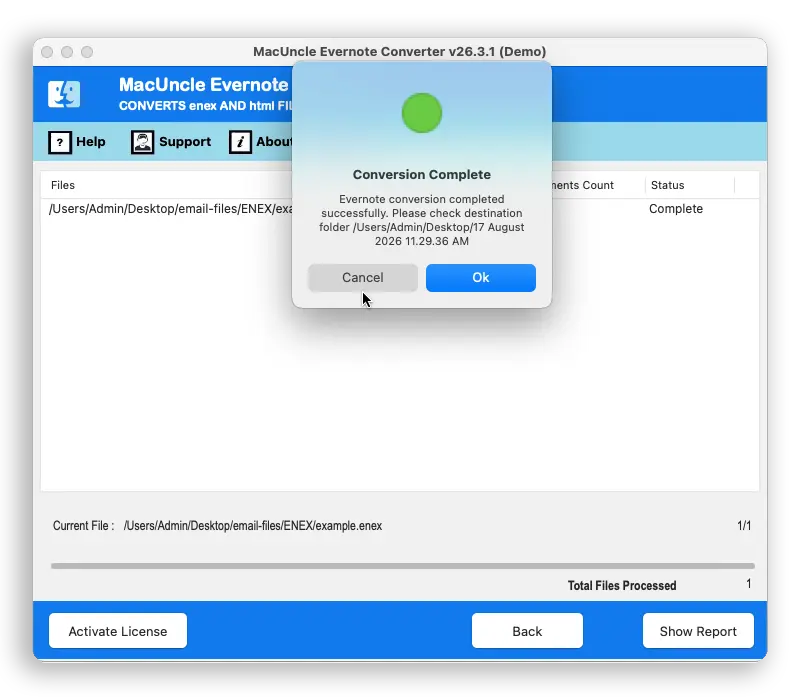Select the ENEX file path row

tap(171, 209)
